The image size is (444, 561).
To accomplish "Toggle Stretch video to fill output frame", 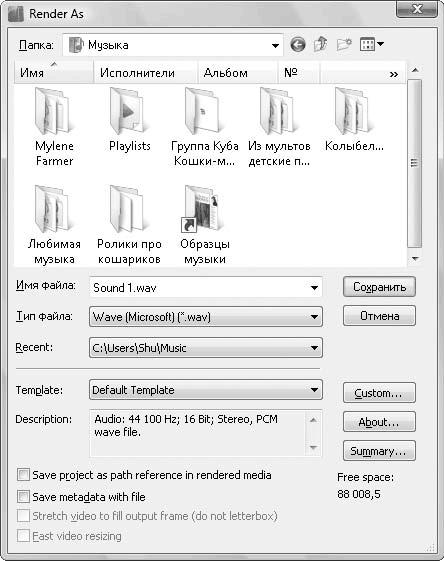I will (23, 516).
